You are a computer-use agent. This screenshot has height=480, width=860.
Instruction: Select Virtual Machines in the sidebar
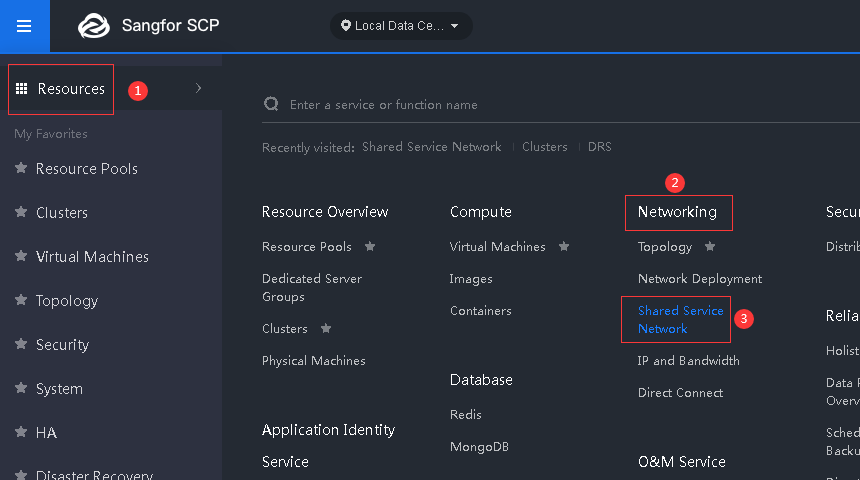pos(92,257)
